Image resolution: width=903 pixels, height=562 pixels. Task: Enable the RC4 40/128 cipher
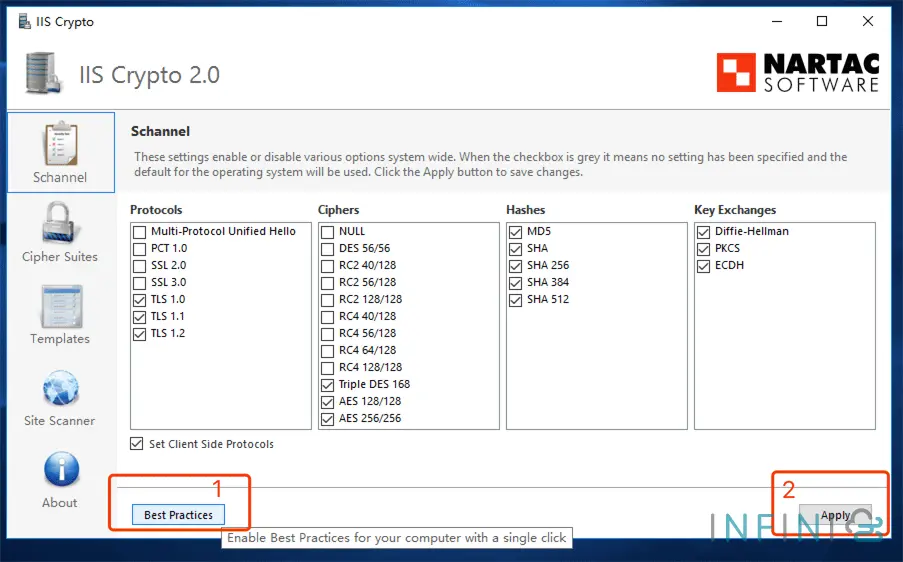pyautogui.click(x=327, y=317)
